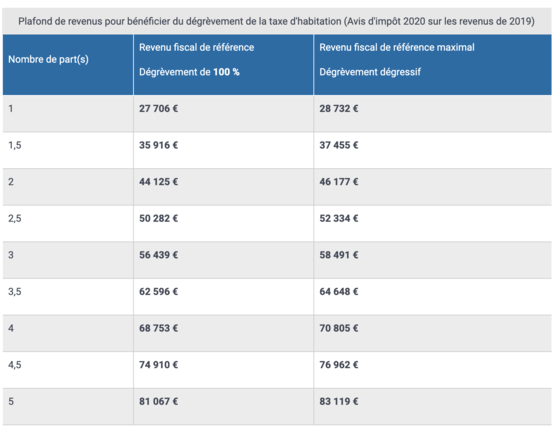The image size is (560, 440).
Task: Click the value 70 805 €
Action: point(339,328)
